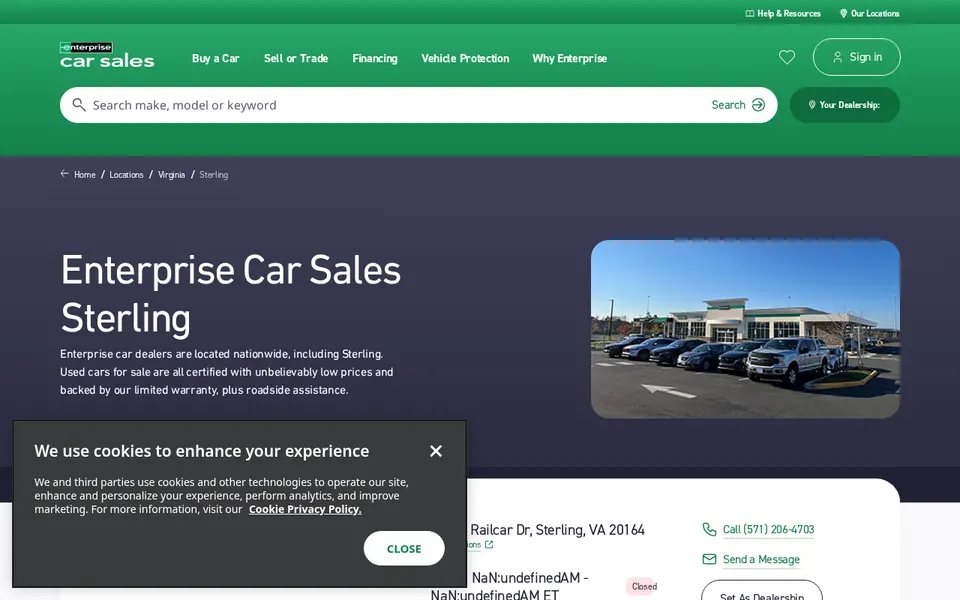Open the Cookie Privacy Policy link
The image size is (960, 600).
305,509
